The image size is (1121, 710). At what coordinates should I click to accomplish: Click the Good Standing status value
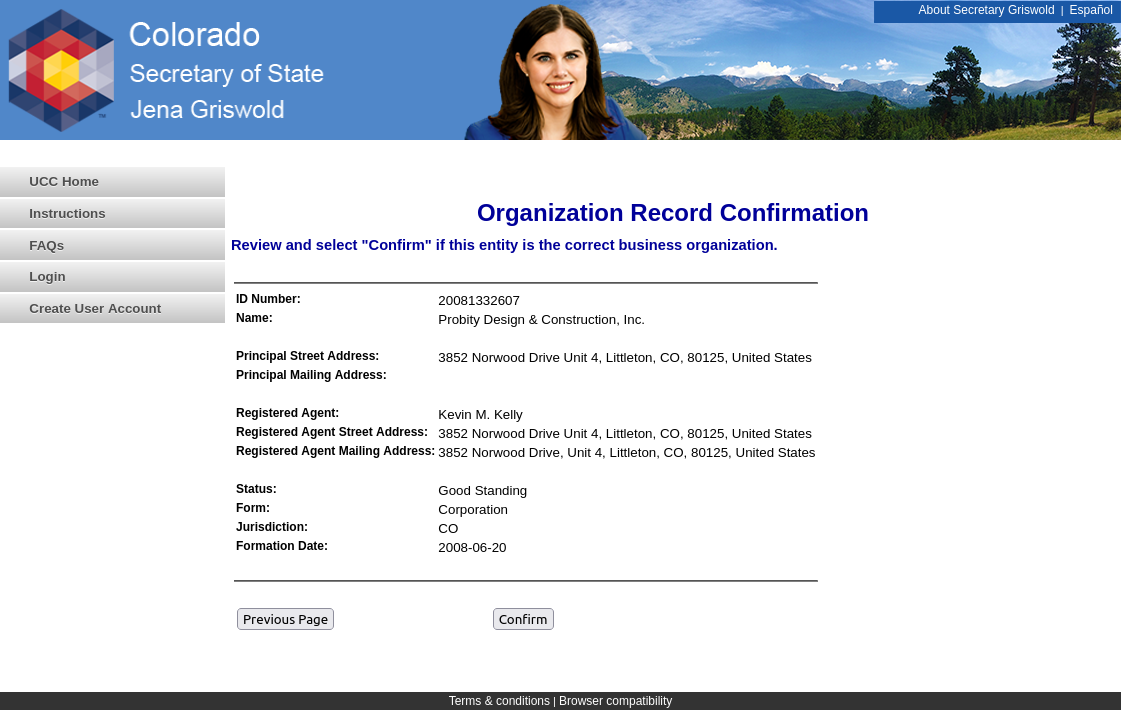pyautogui.click(x=483, y=490)
